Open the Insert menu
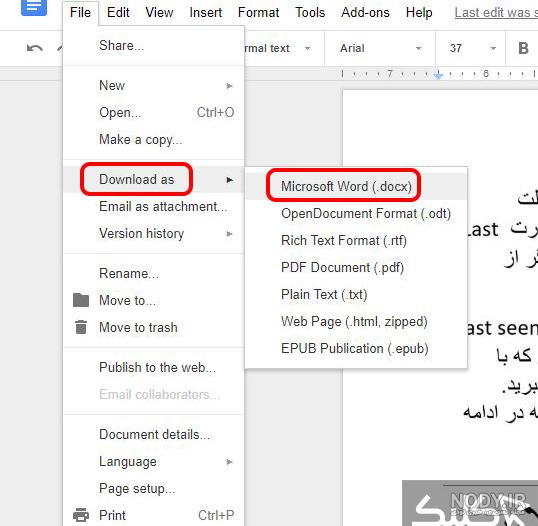Image resolution: width=538 pixels, height=526 pixels. pos(206,13)
